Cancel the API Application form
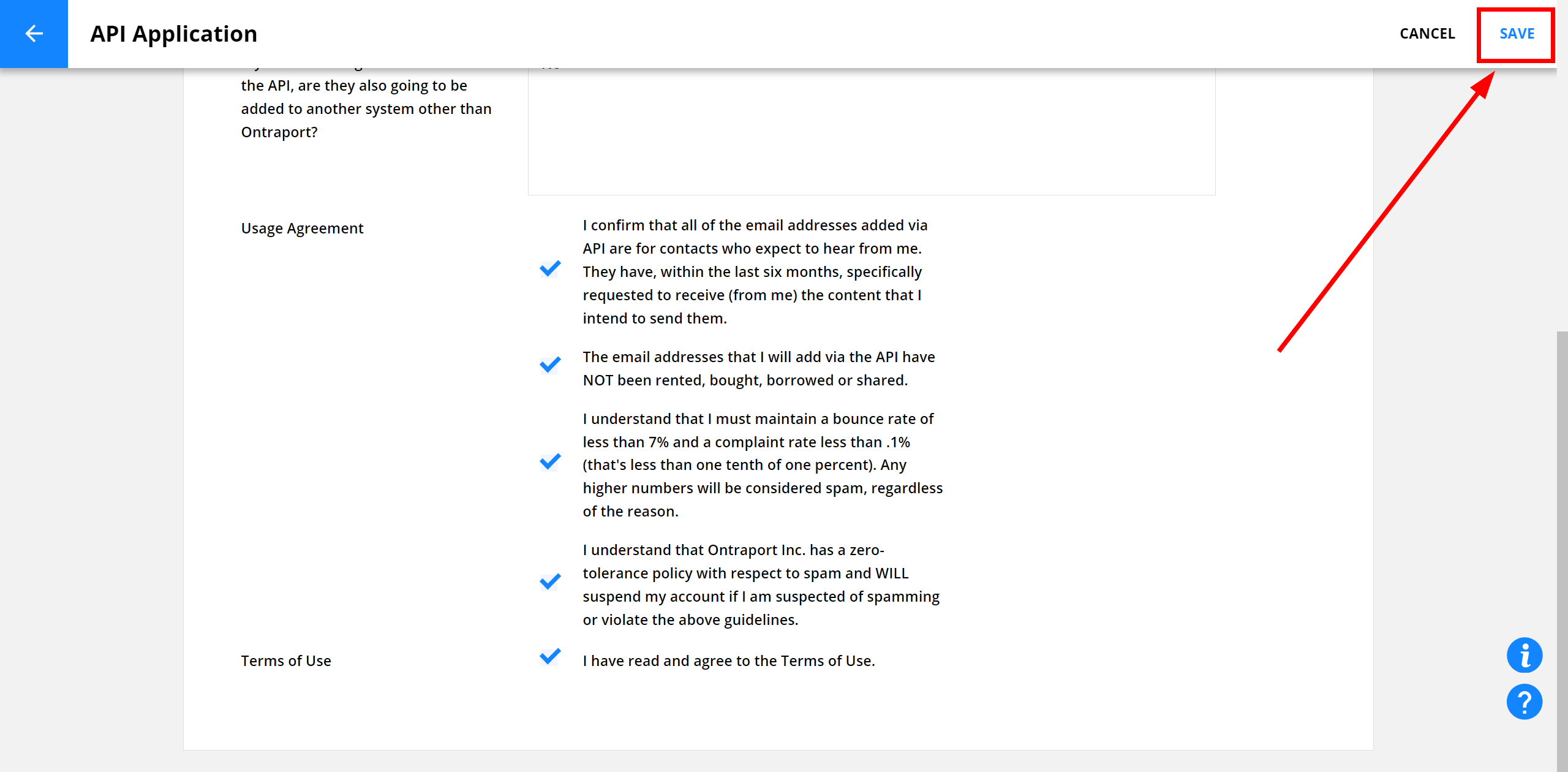This screenshot has width=1568, height=772. (1427, 34)
